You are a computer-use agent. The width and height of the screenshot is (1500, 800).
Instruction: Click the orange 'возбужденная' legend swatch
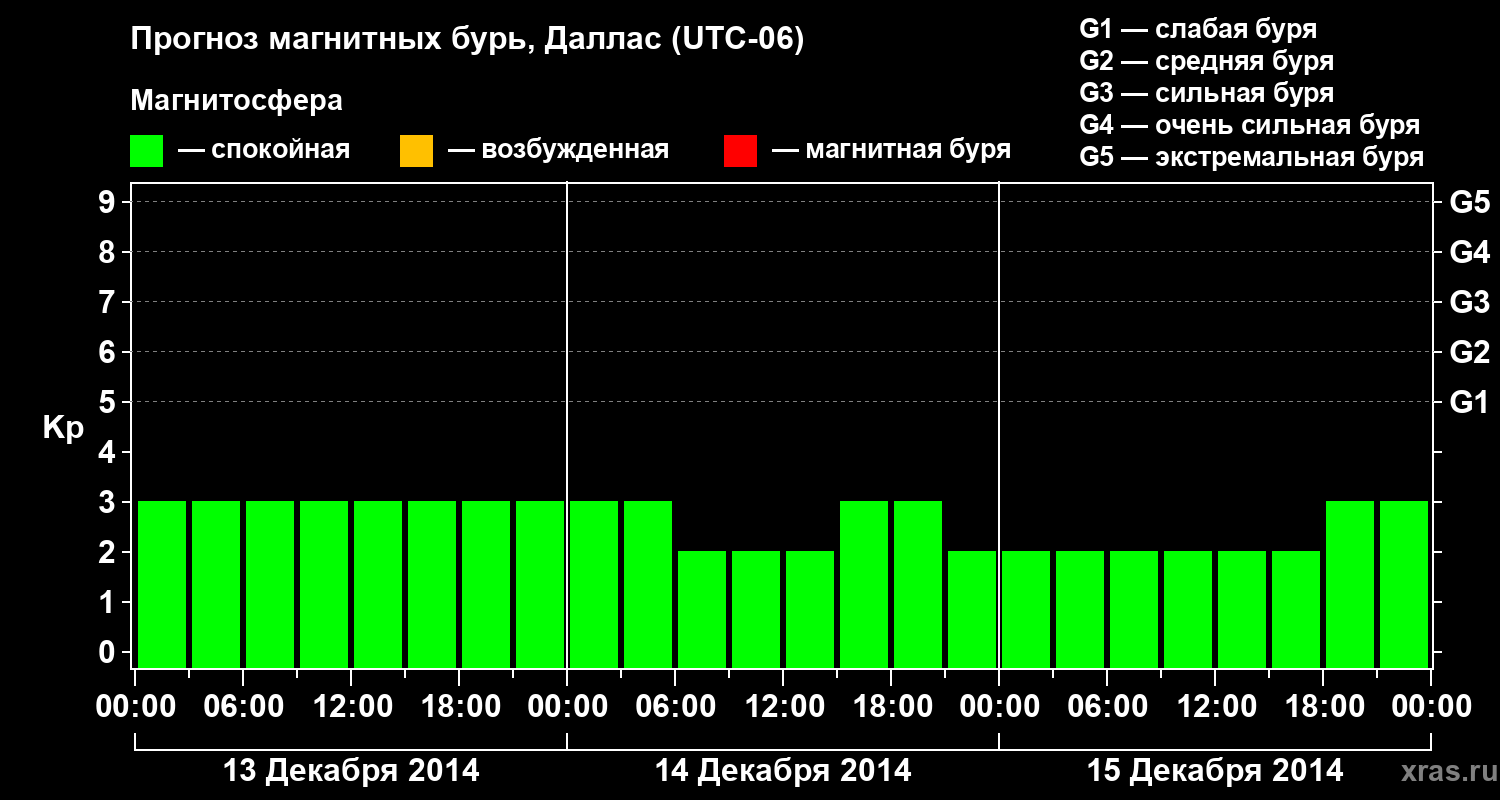pyautogui.click(x=416, y=151)
